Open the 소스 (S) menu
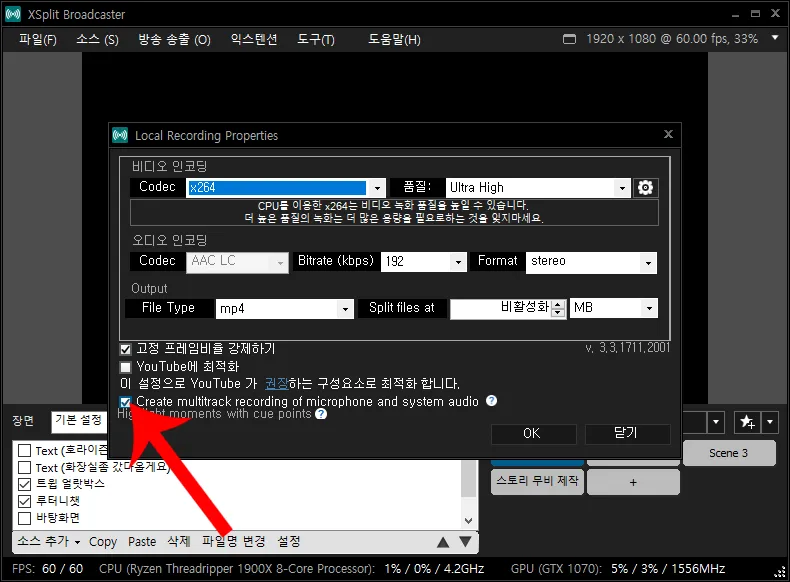The height and width of the screenshot is (582, 790). tap(97, 39)
